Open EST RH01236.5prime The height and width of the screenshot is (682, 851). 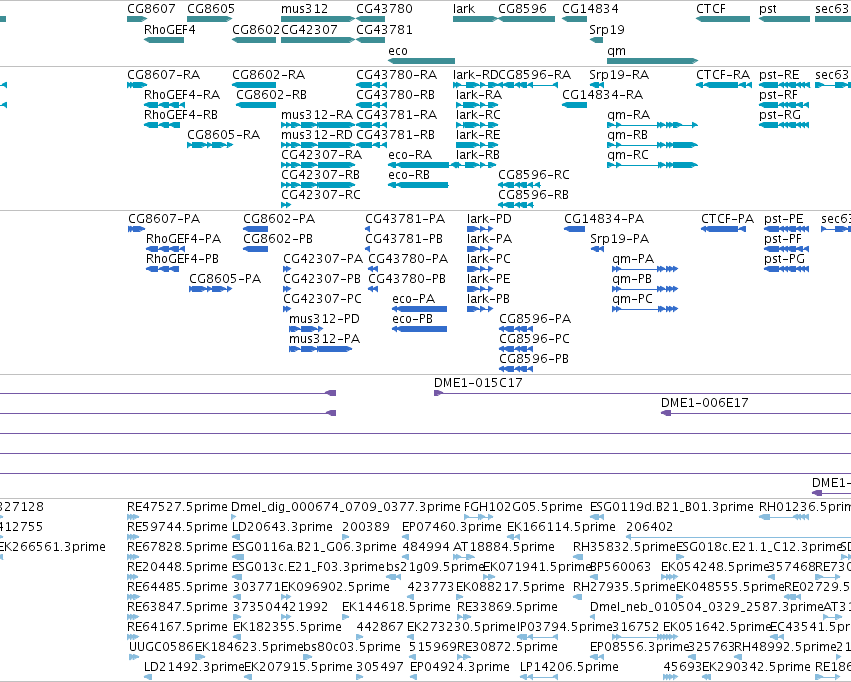coord(805,507)
